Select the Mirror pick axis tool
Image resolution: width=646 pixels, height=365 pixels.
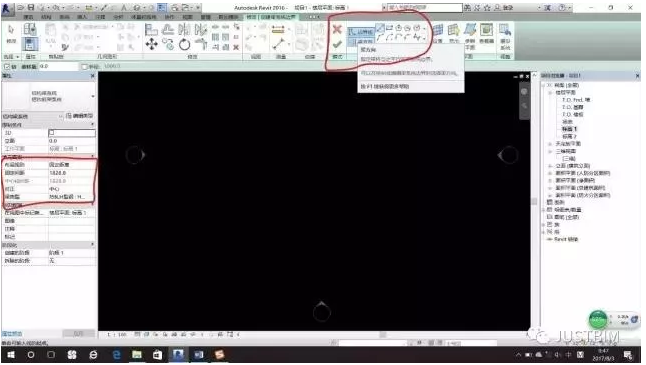[x=184, y=30]
